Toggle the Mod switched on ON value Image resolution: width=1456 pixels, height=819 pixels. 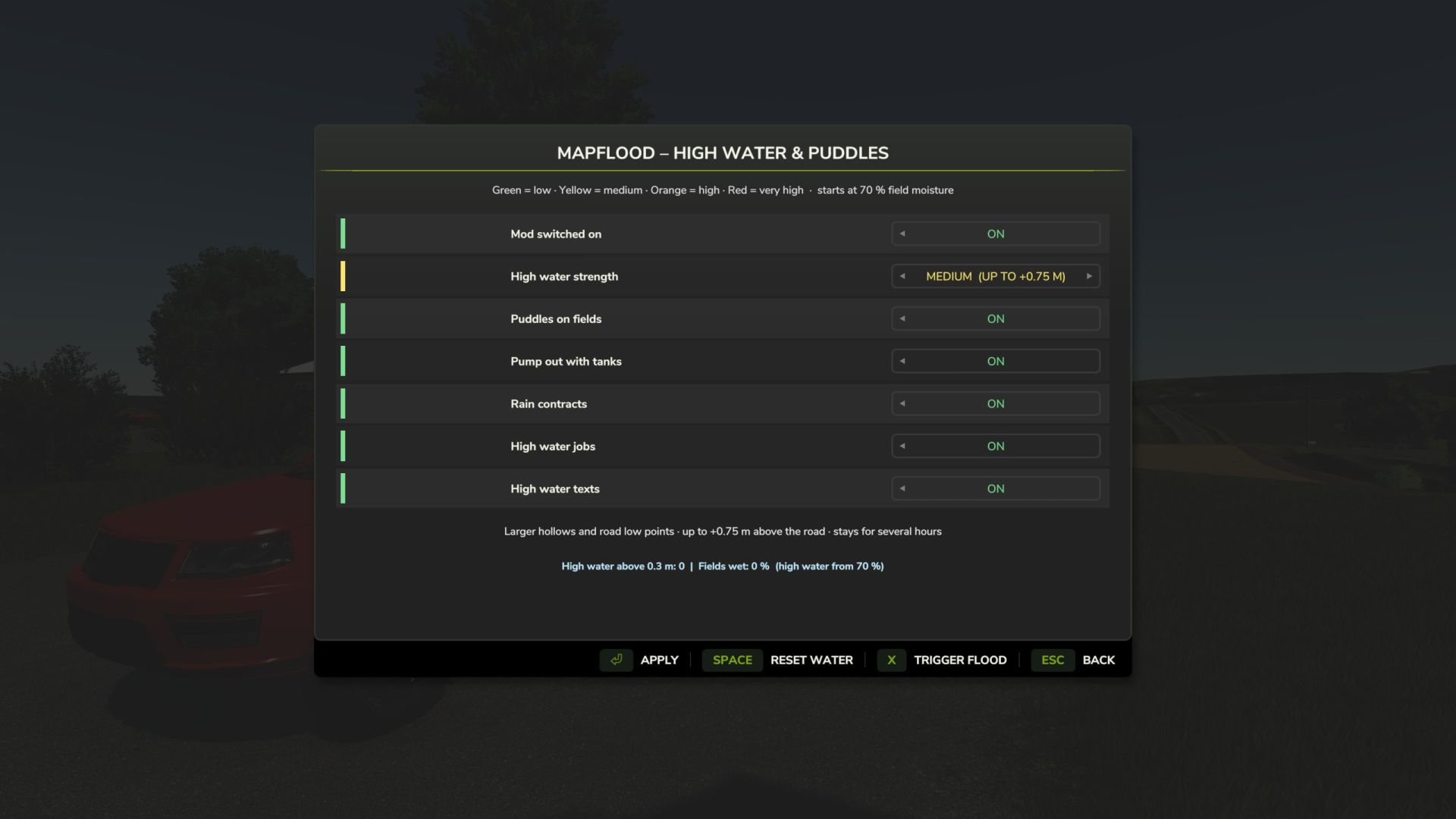996,234
